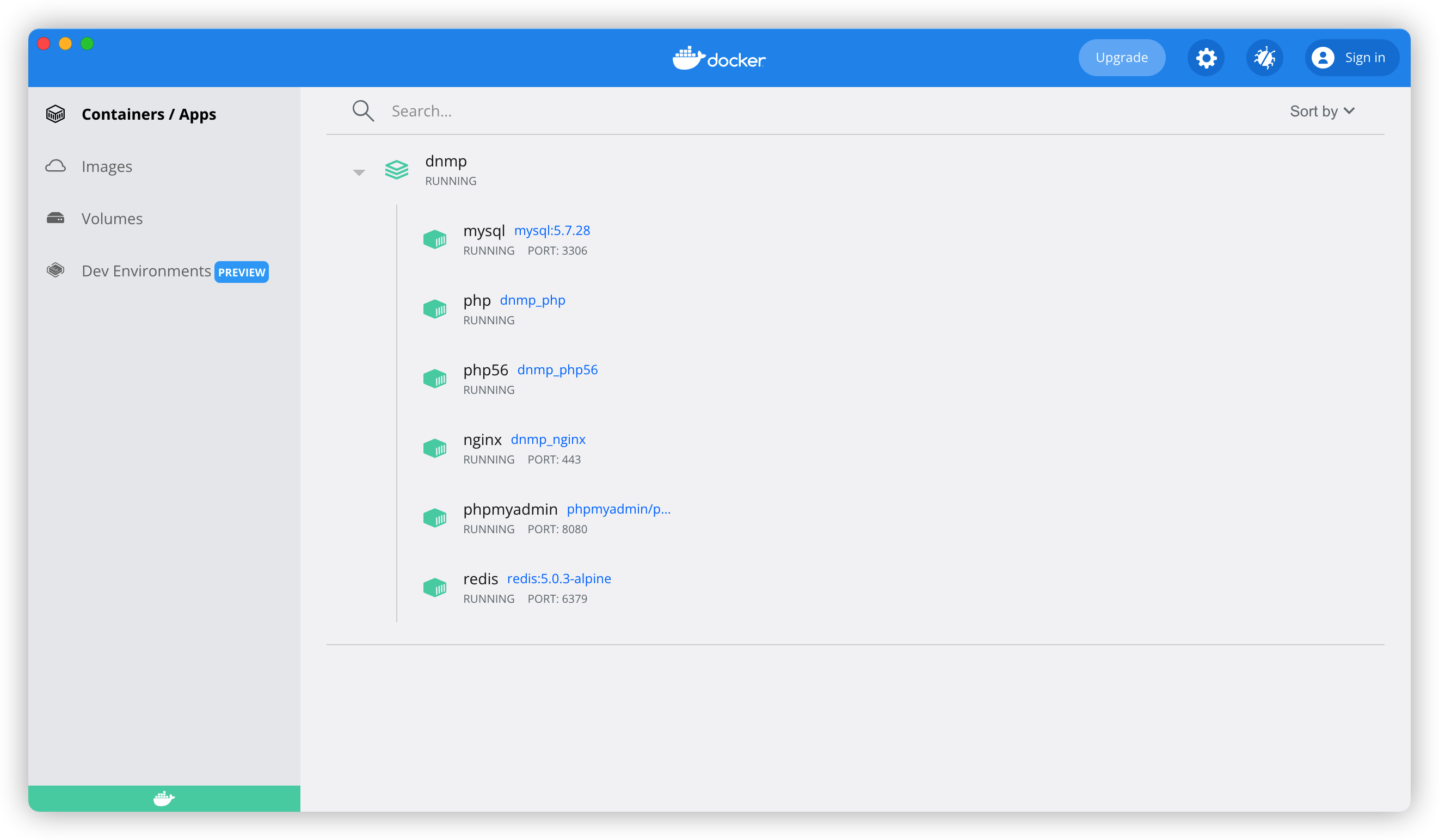Image resolution: width=1439 pixels, height=840 pixels.
Task: Select the redis container name
Action: pyautogui.click(x=481, y=579)
